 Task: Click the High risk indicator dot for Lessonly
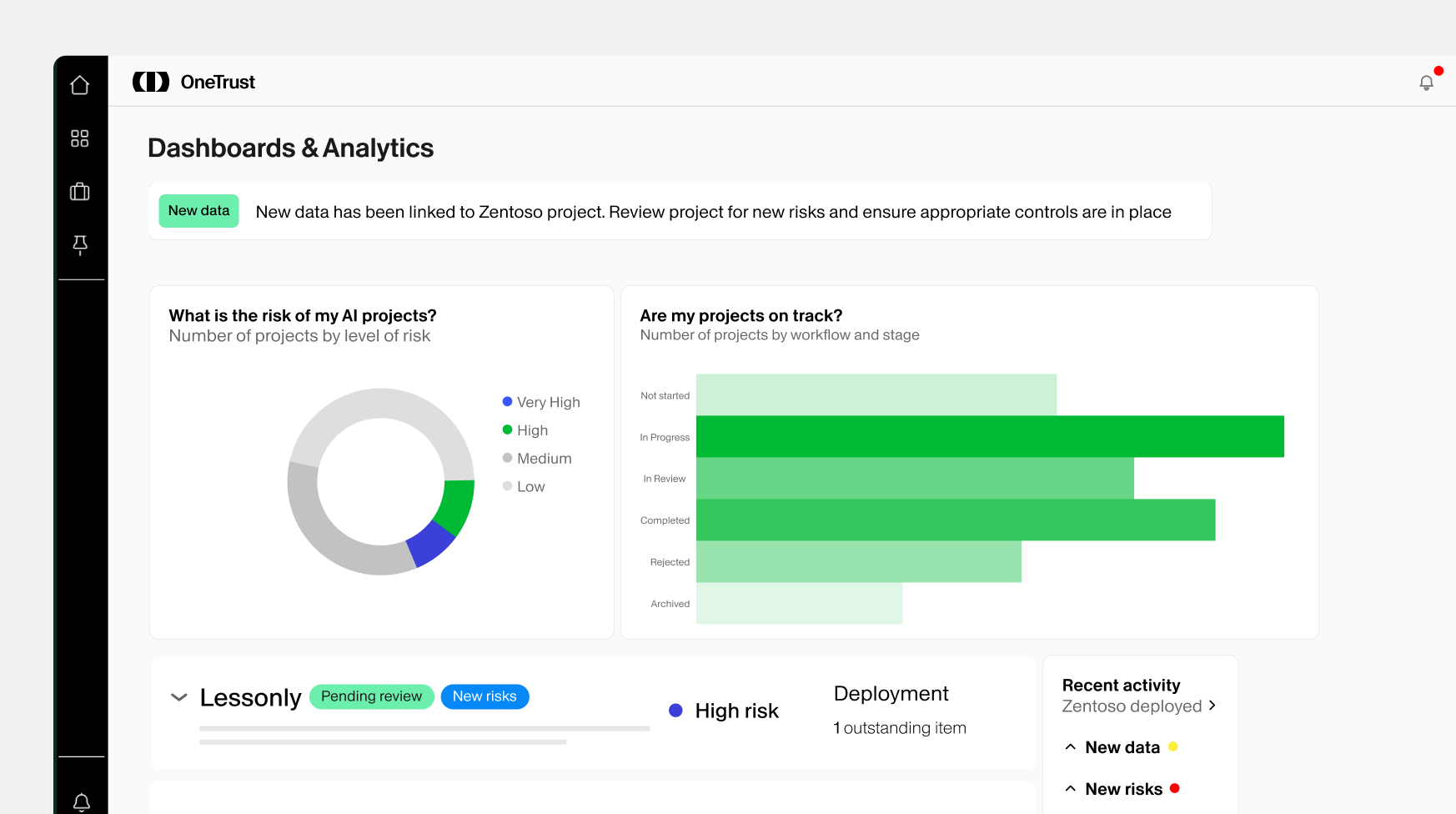(x=675, y=710)
